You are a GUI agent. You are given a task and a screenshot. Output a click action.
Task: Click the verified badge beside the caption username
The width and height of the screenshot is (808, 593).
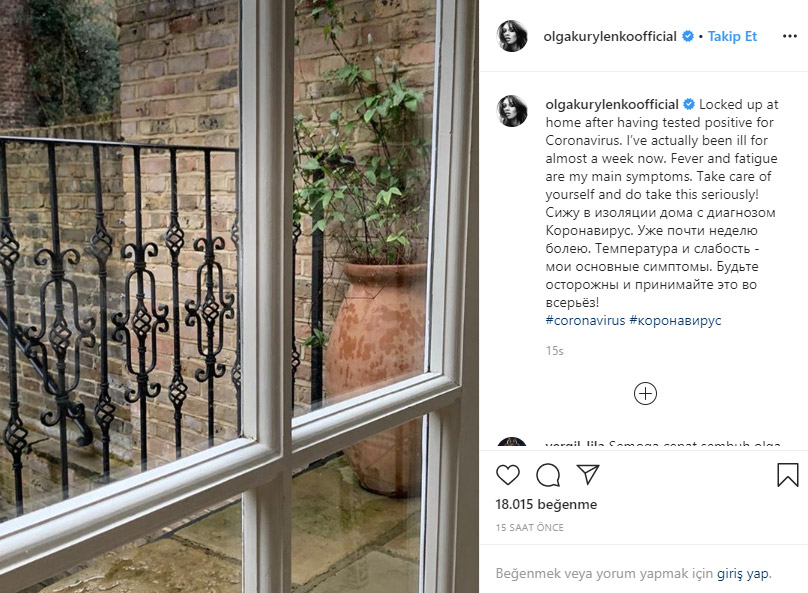689,104
